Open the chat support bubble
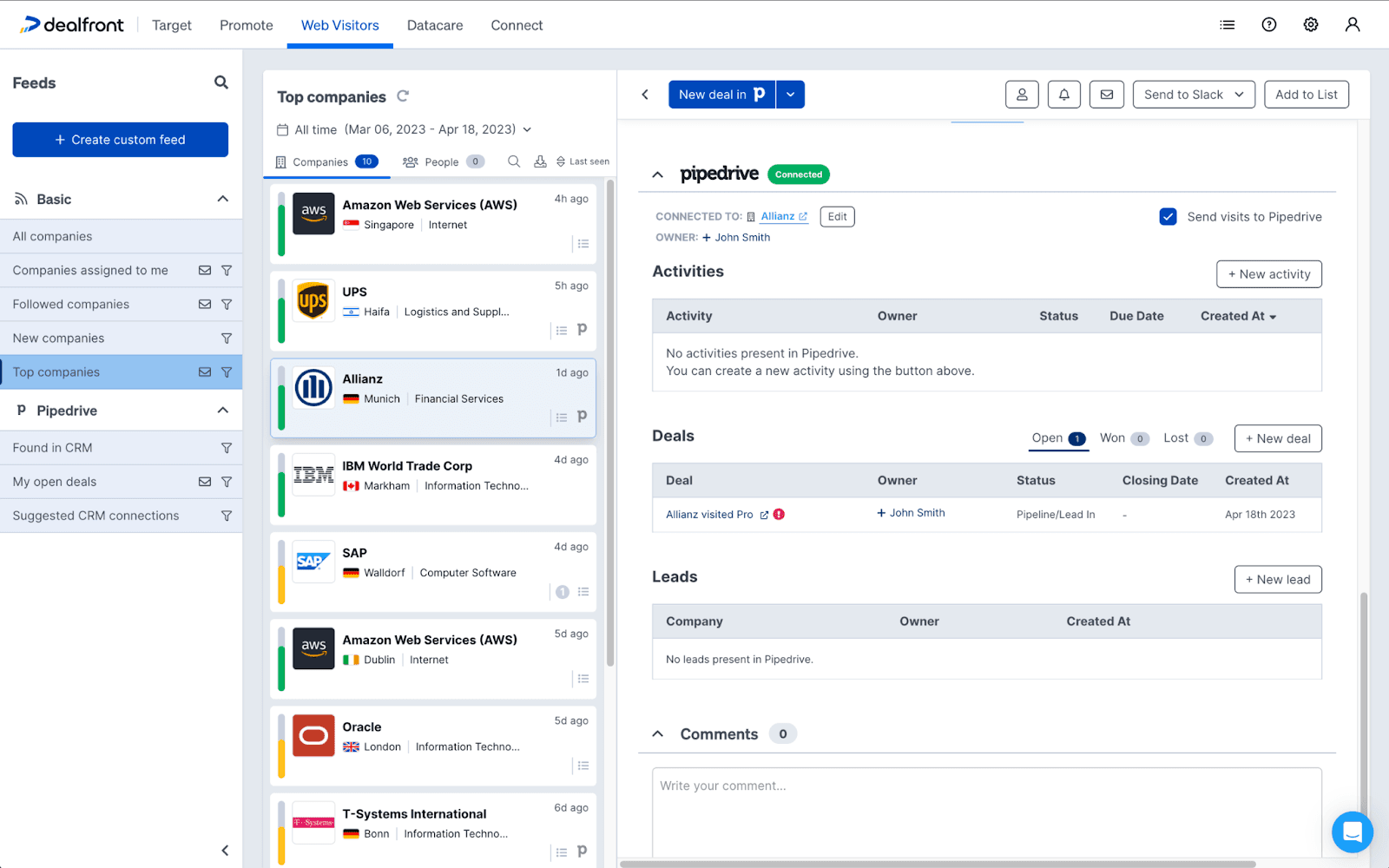1389x868 pixels. (x=1352, y=832)
